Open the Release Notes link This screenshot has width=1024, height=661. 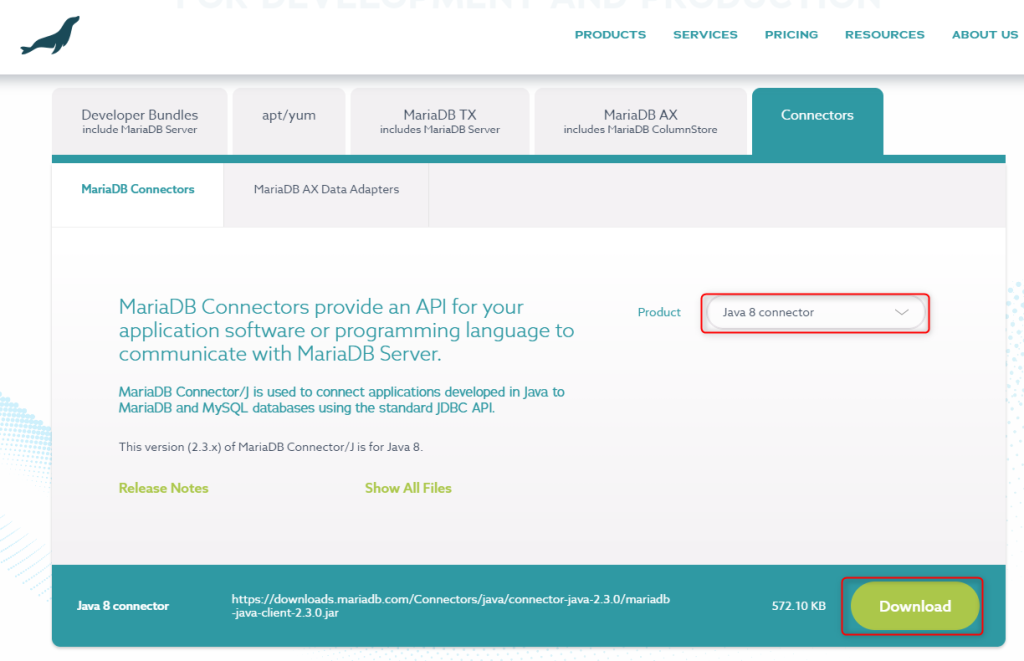[163, 488]
